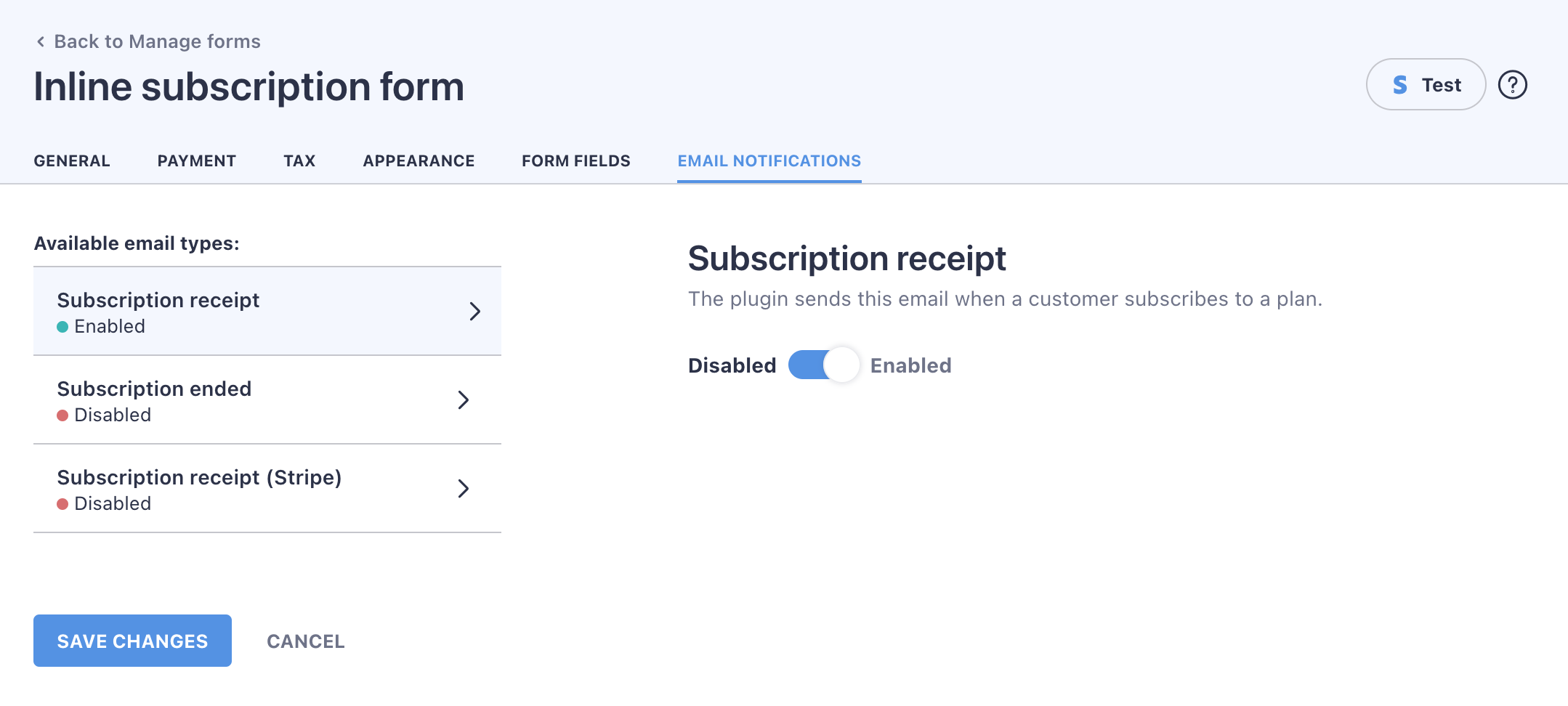
Task: Click the red dot under Subscription ended
Action: coord(62,415)
